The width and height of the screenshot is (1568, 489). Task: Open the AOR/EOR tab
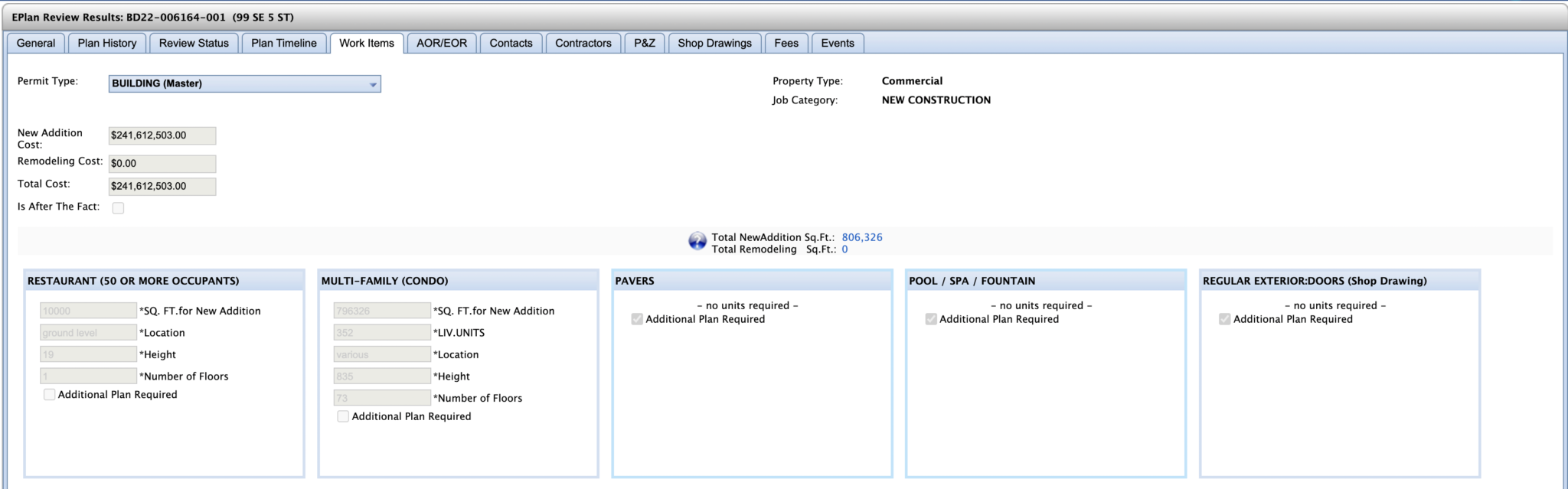[x=441, y=44]
